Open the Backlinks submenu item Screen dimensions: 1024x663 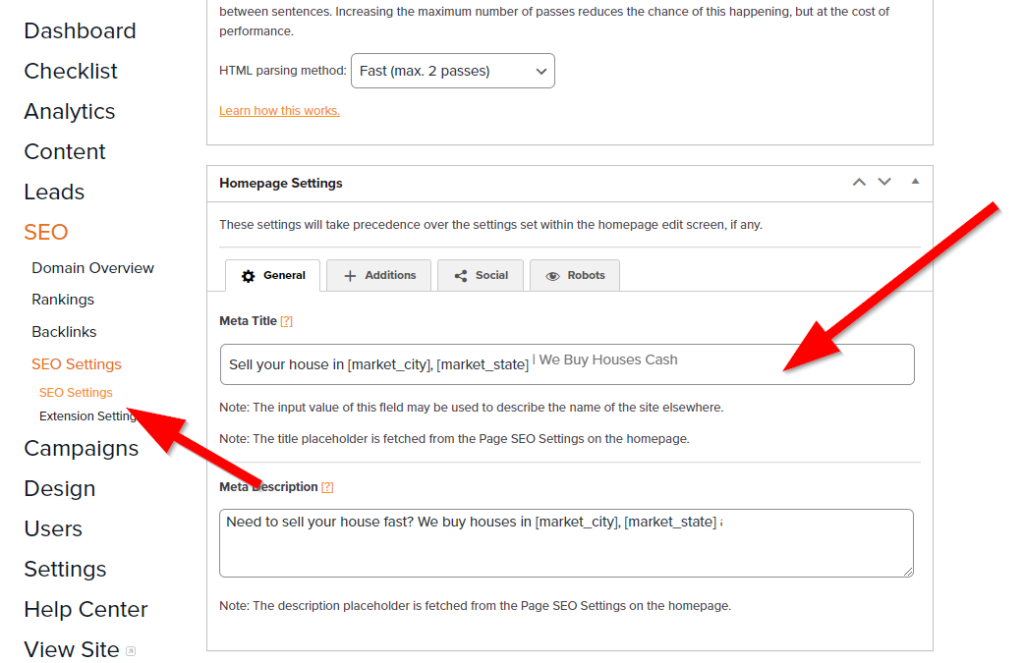64,332
